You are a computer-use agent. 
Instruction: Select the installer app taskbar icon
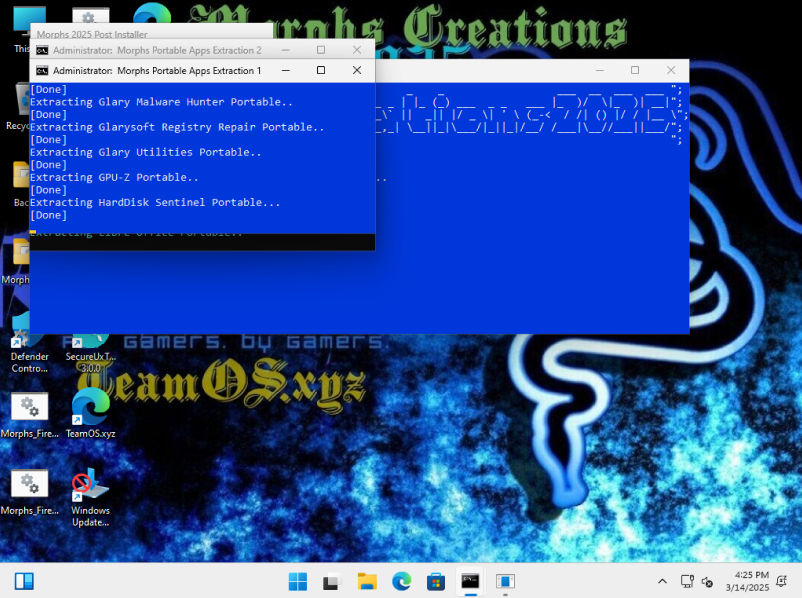tap(505, 582)
